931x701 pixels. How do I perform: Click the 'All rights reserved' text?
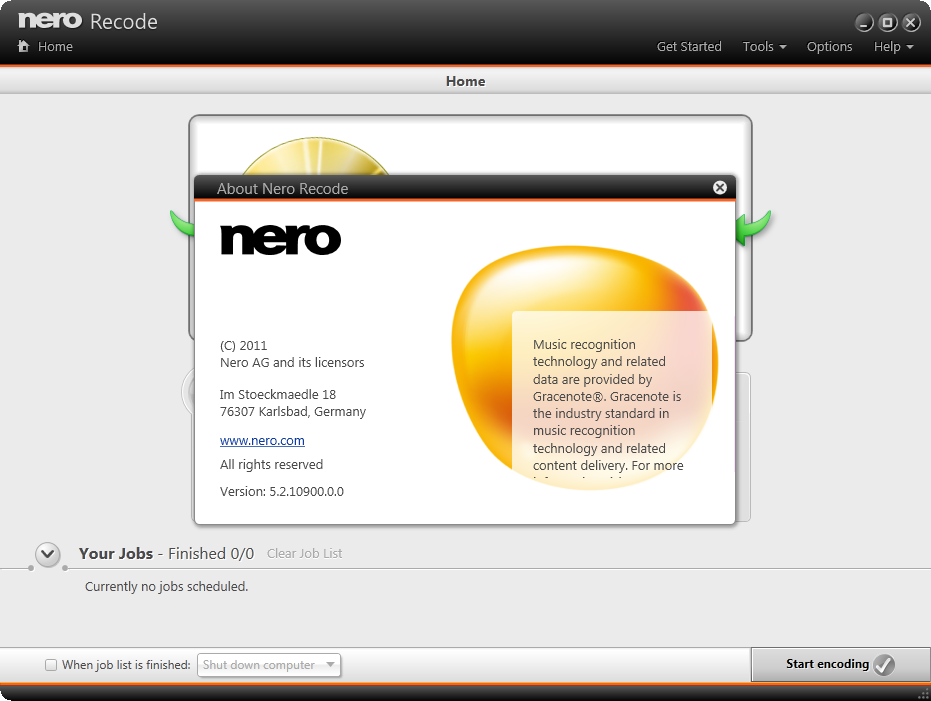point(271,464)
